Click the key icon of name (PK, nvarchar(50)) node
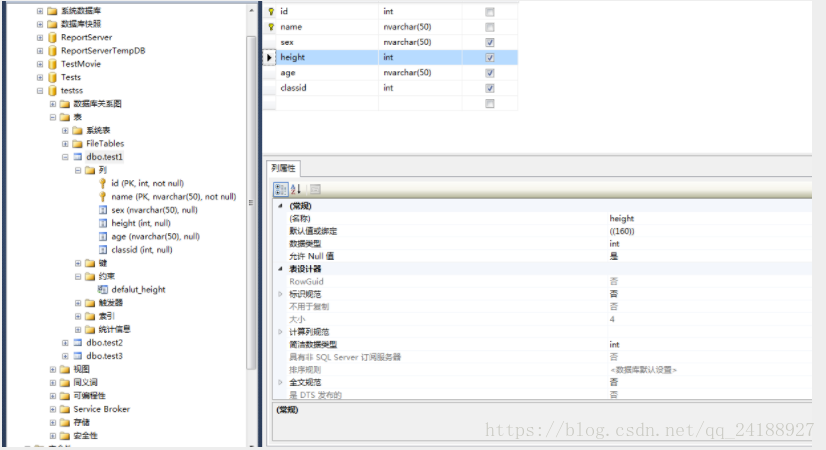Image resolution: width=826 pixels, height=450 pixels. [x=103, y=197]
